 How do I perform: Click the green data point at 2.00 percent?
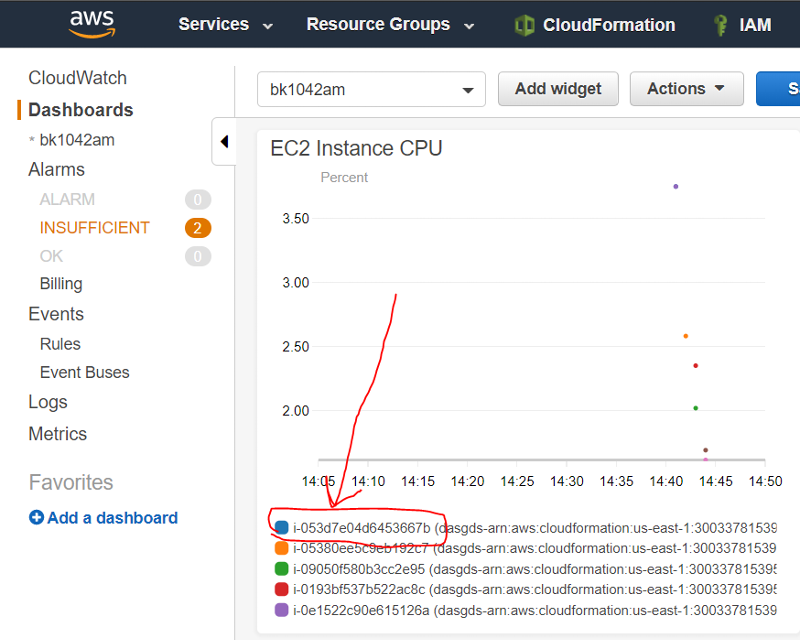pos(695,408)
